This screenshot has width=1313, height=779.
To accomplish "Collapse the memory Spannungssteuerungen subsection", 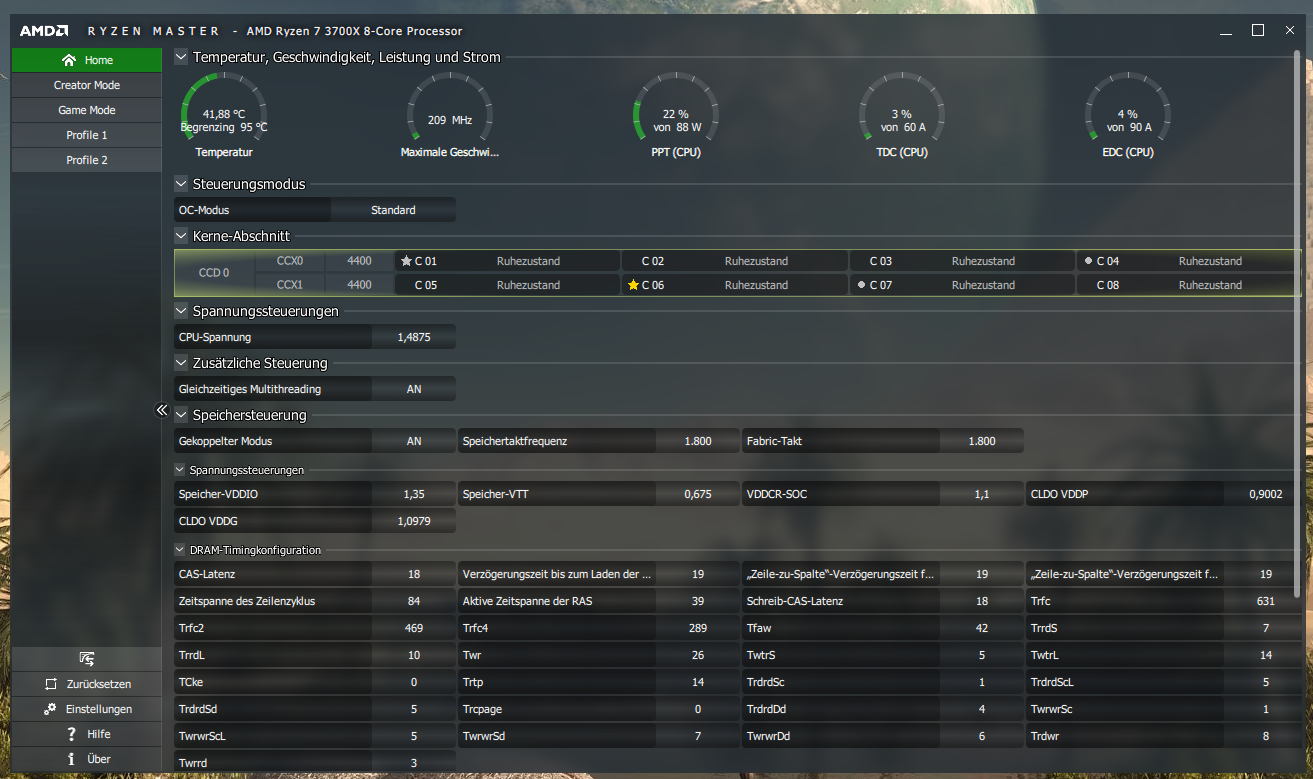I will click(x=180, y=470).
